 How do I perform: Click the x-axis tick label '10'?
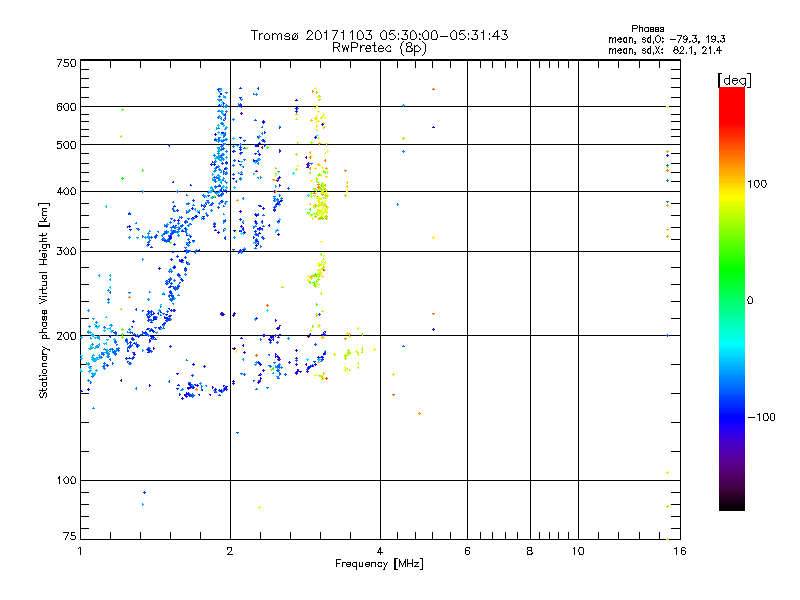(x=578, y=551)
